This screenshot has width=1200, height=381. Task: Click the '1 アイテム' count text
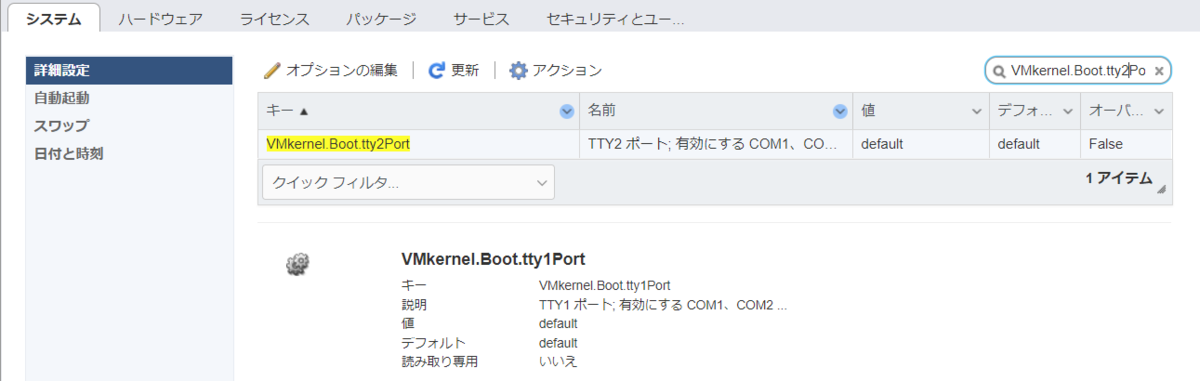click(1118, 178)
